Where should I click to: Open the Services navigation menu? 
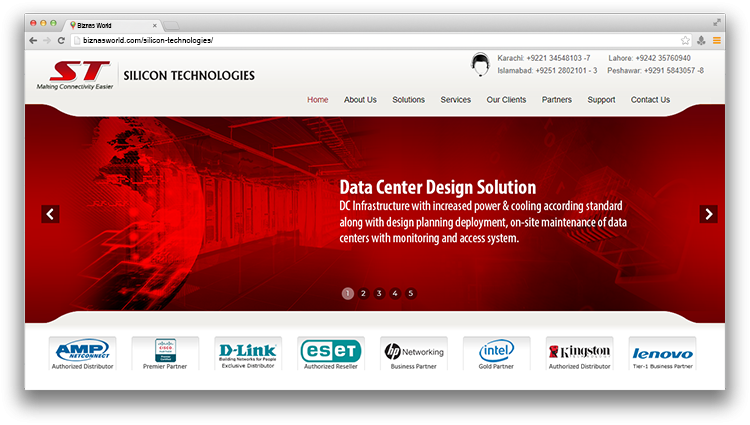pyautogui.click(x=456, y=100)
